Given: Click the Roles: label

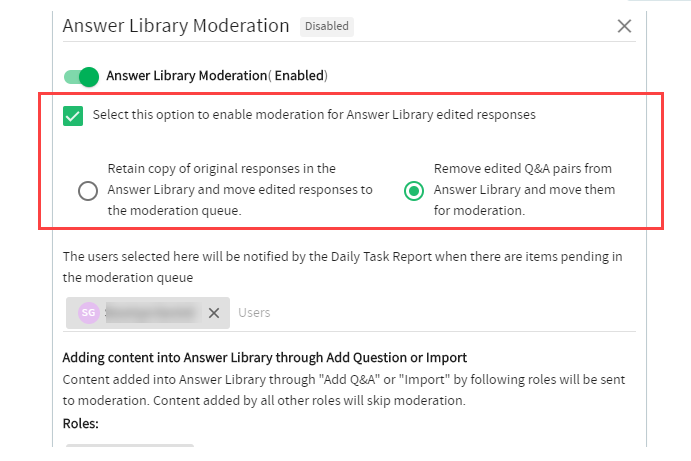Looking at the screenshot, I should click(81, 424).
